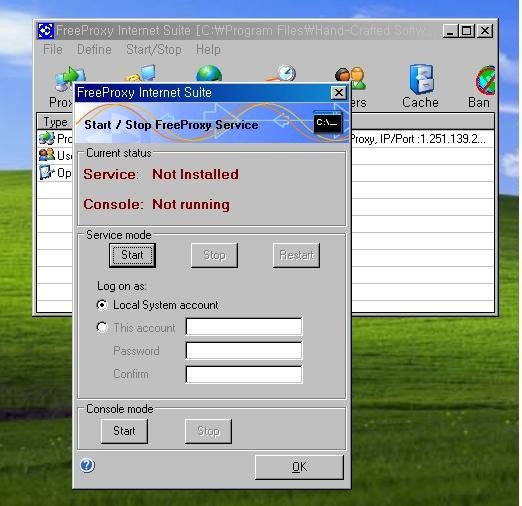Open the Ban toolbar icon

(x=485, y=80)
